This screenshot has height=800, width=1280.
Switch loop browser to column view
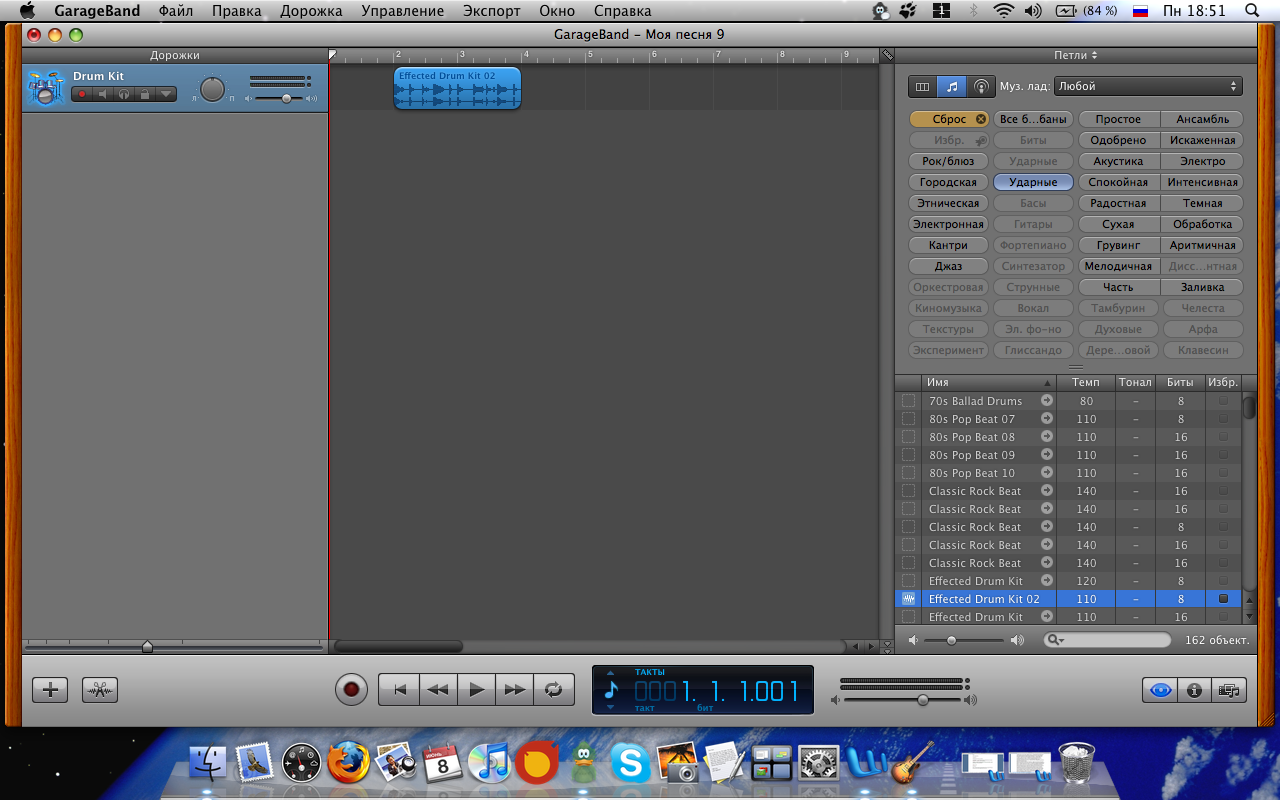[x=922, y=87]
